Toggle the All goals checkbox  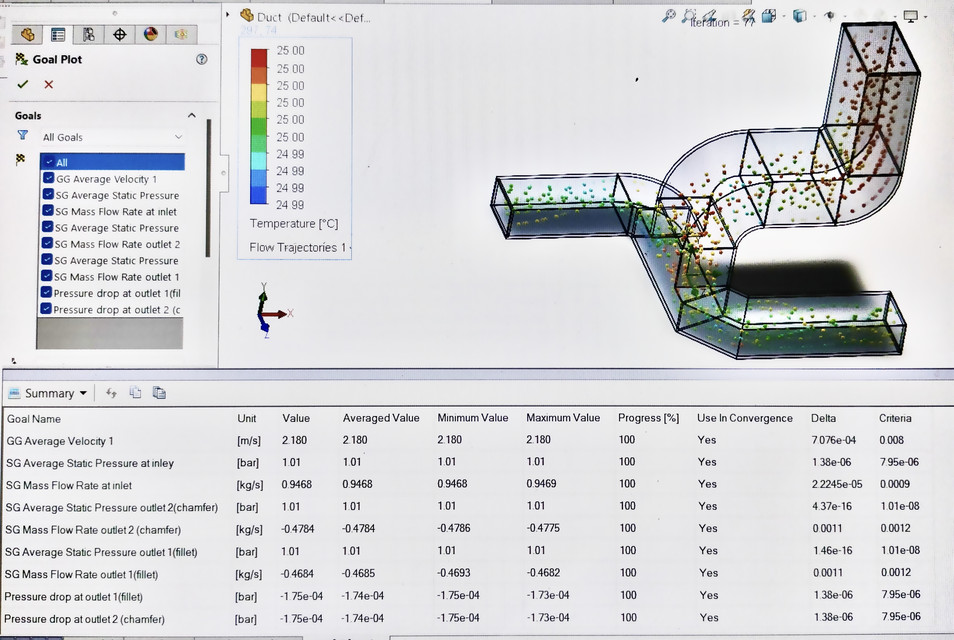click(x=49, y=161)
